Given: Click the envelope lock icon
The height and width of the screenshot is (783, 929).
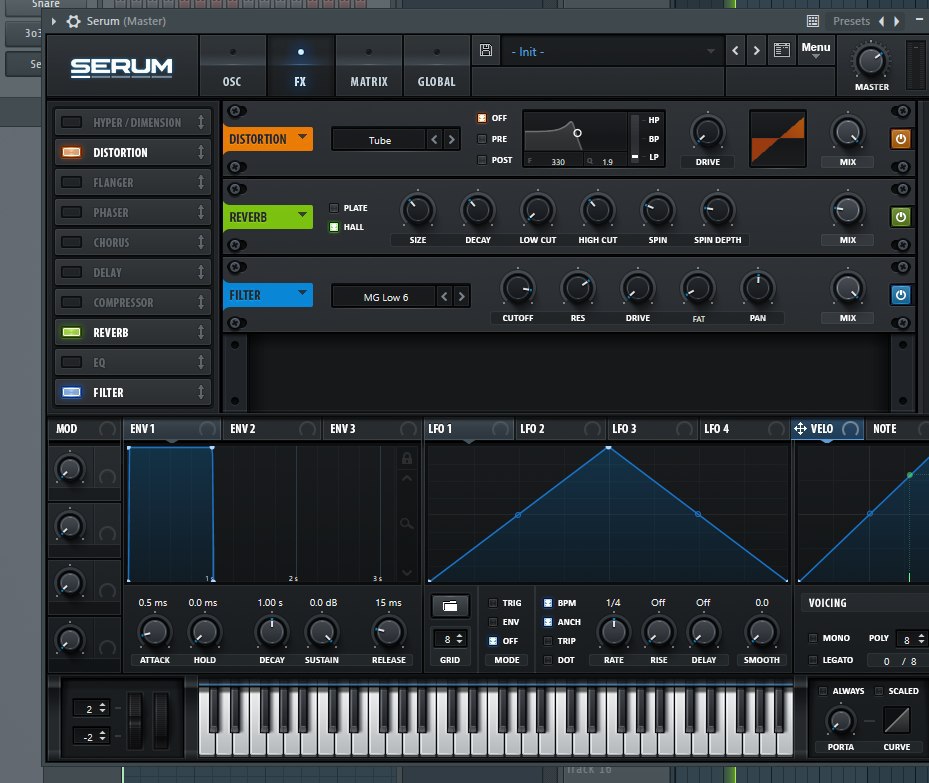Looking at the screenshot, I should coord(406,458).
